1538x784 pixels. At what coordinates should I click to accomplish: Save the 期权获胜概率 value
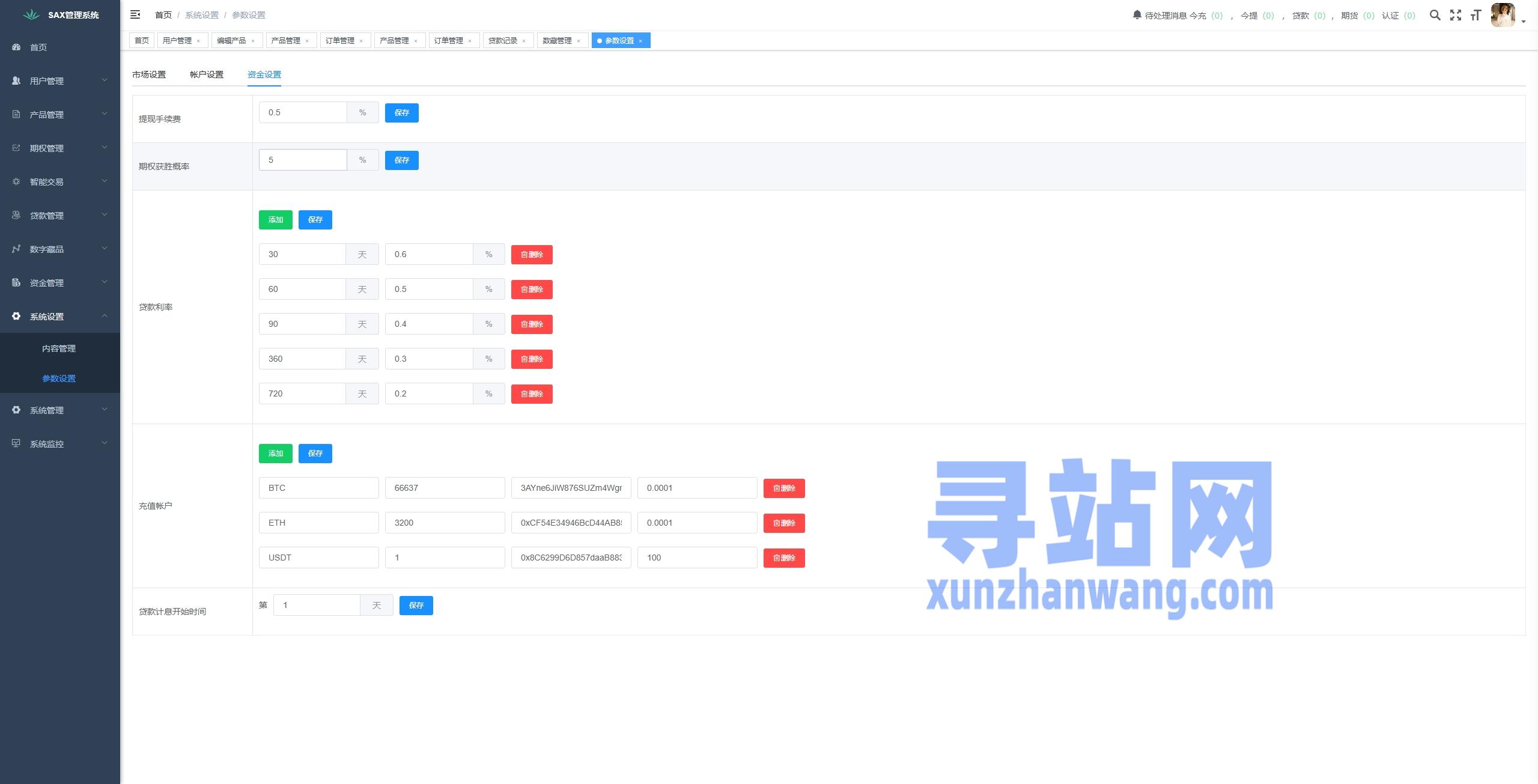[402, 160]
